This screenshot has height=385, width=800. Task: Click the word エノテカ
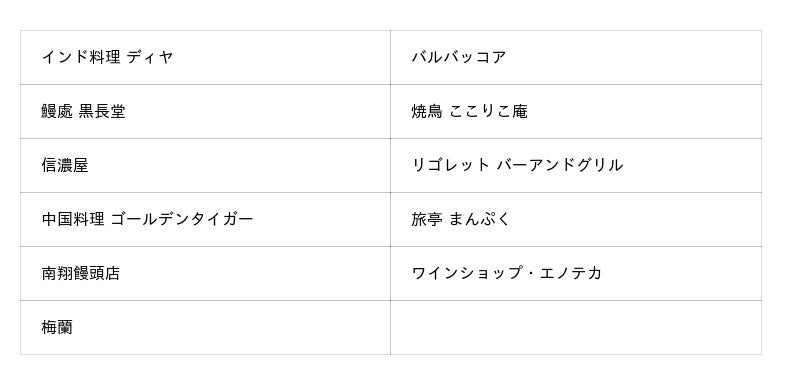click(x=570, y=273)
